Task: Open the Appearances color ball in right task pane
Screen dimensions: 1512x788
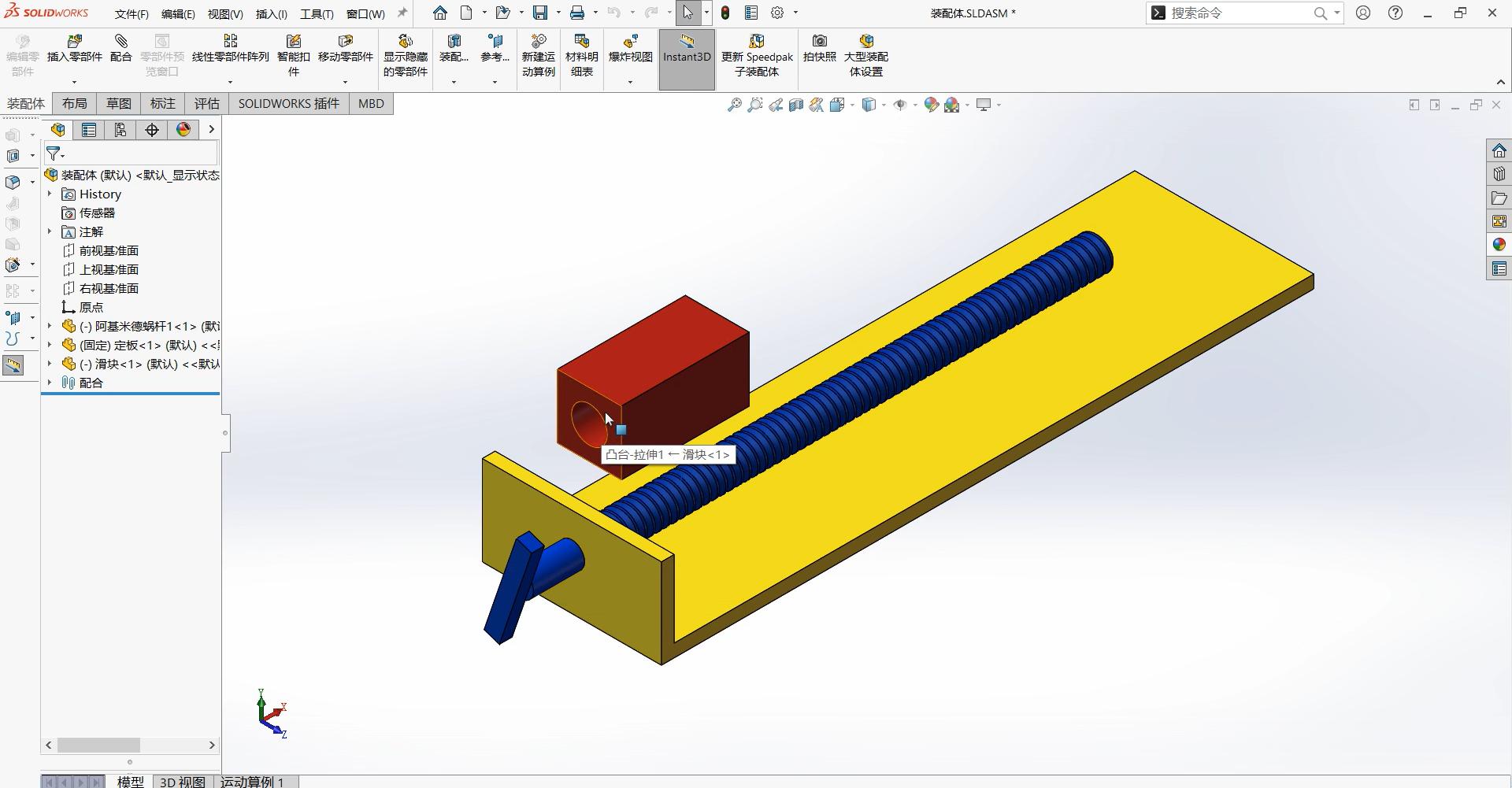Action: click(x=1499, y=245)
